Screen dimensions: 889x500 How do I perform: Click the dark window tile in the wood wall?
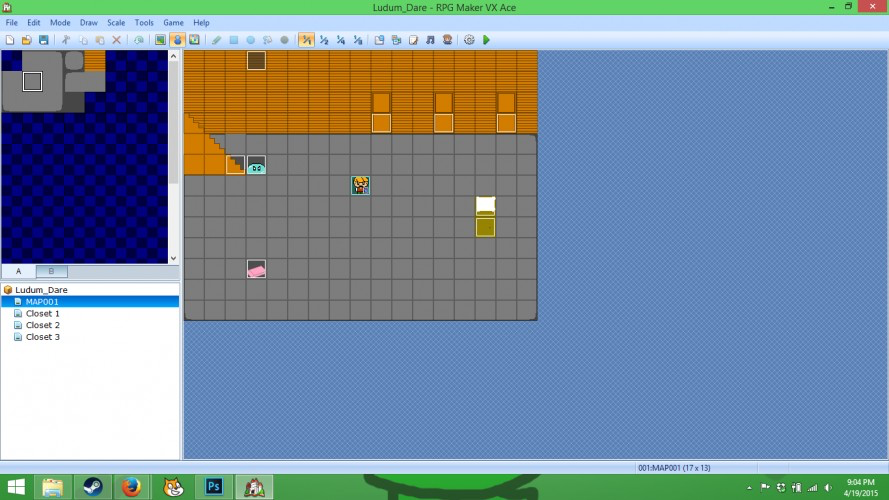256,61
